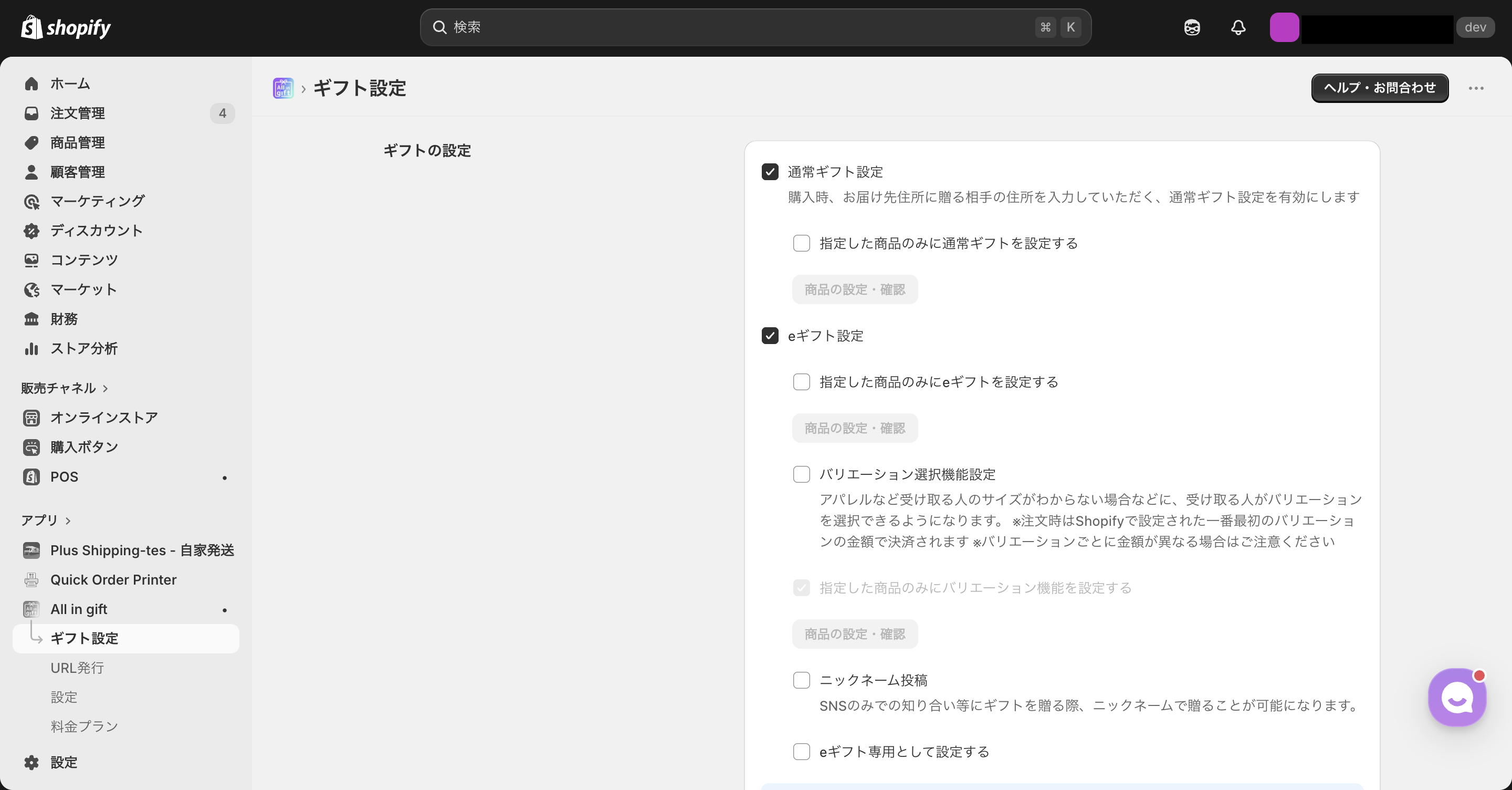Click the bank icon for 財務

click(x=31, y=318)
